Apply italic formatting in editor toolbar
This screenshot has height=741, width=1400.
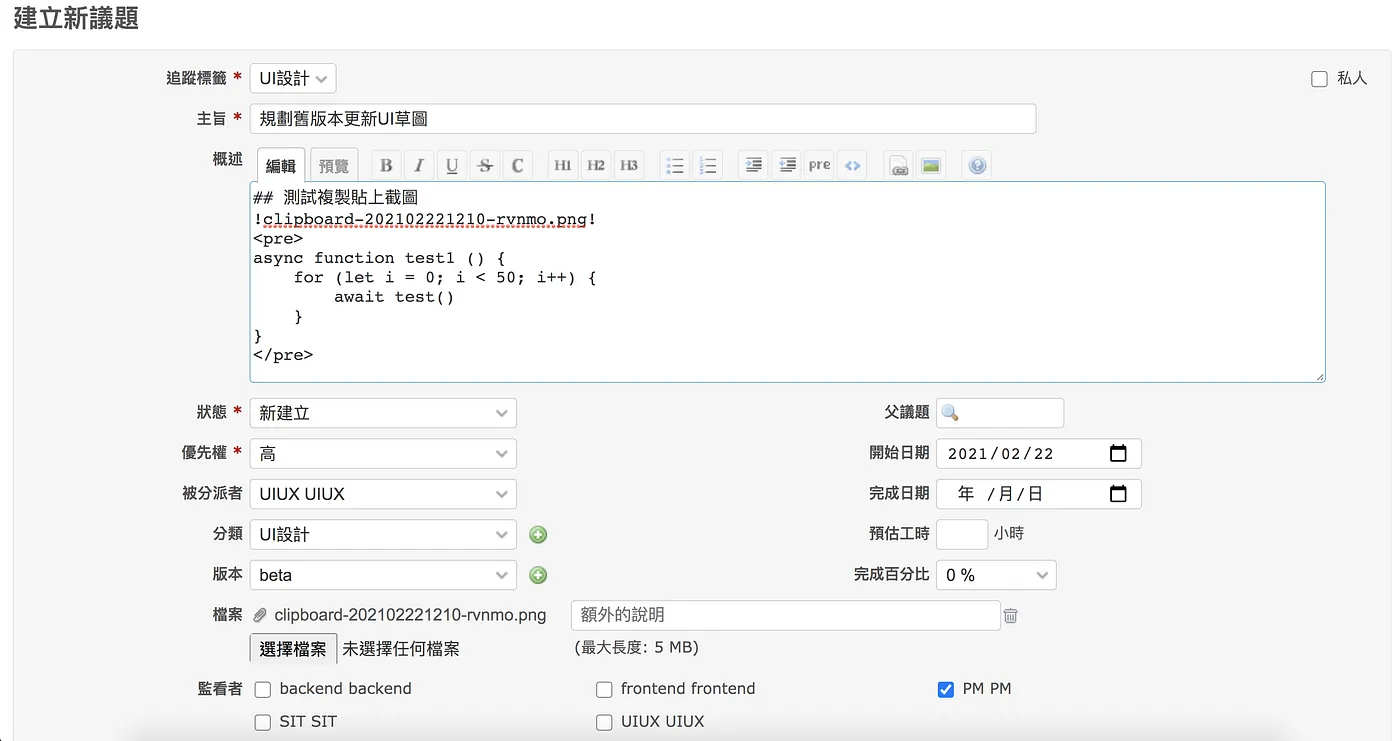click(x=419, y=165)
